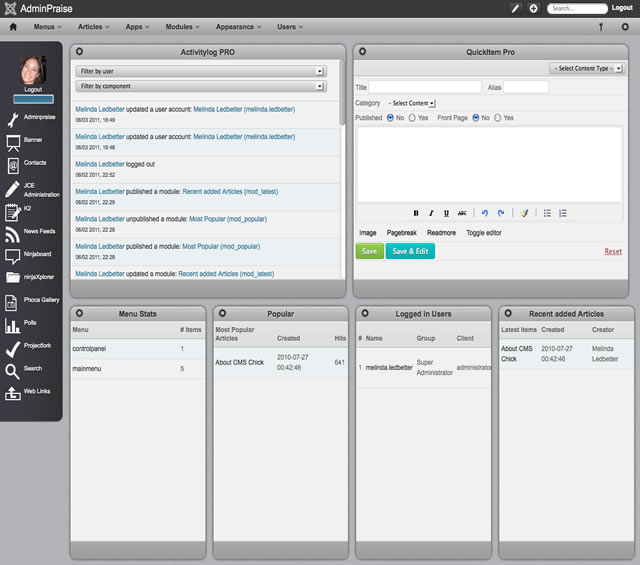Click the Bold formatting icon in editor
This screenshot has height=565, width=640.
point(416,213)
